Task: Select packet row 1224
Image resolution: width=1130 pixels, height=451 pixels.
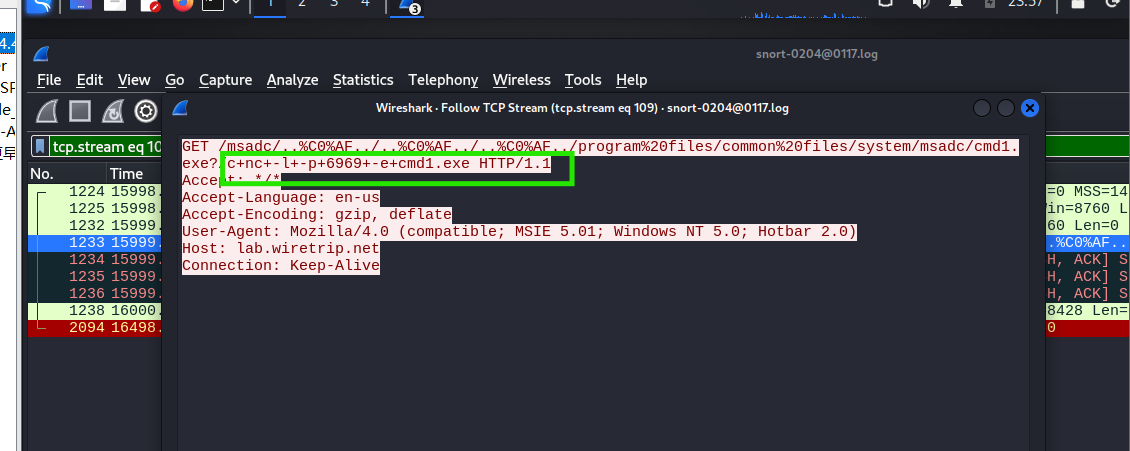Action: [96, 192]
